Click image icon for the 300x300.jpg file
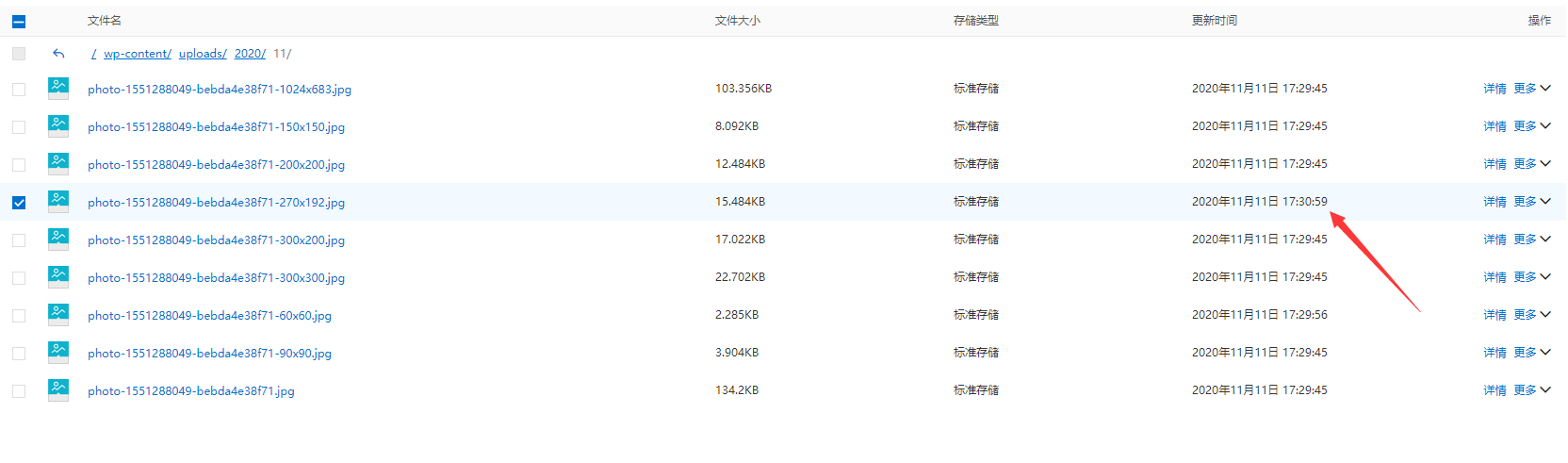The image size is (1568, 463). pos(58,277)
